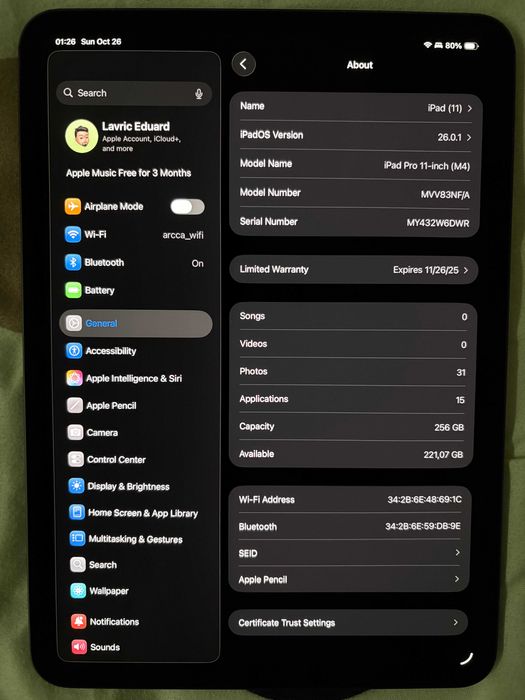Tap the Wi-Fi status icon in status bar
Viewport: 525px width, 700px height.
[428, 45]
